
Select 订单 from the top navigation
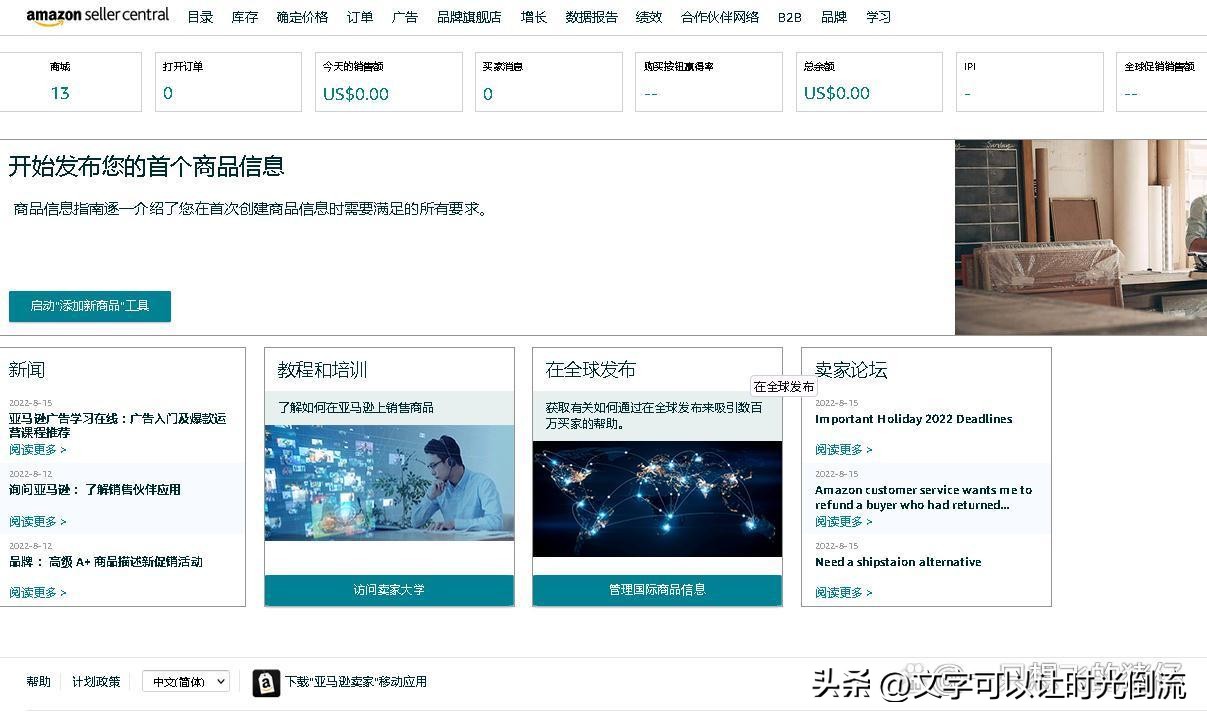(x=359, y=17)
